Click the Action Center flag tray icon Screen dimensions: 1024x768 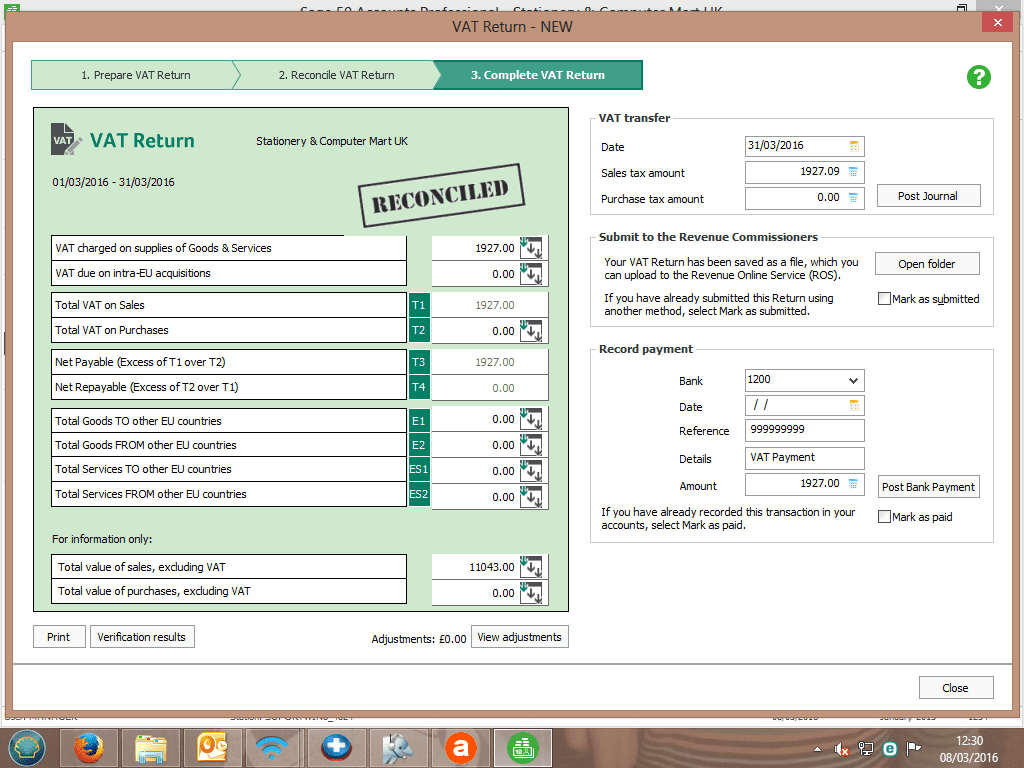914,748
